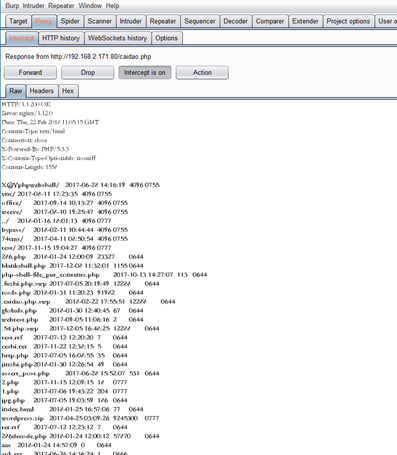Open the Help menu

point(112,6)
